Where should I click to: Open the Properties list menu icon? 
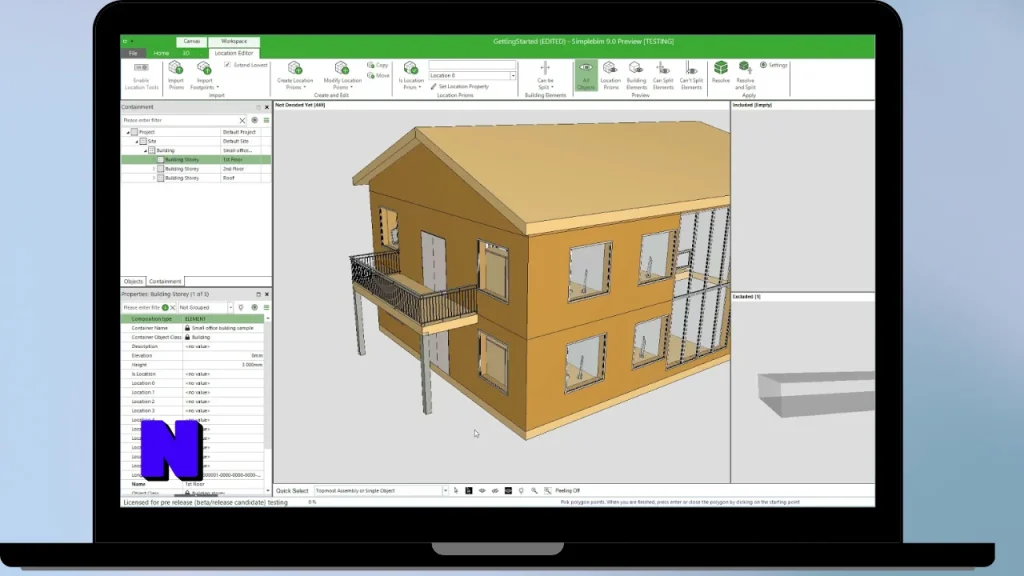tap(266, 308)
